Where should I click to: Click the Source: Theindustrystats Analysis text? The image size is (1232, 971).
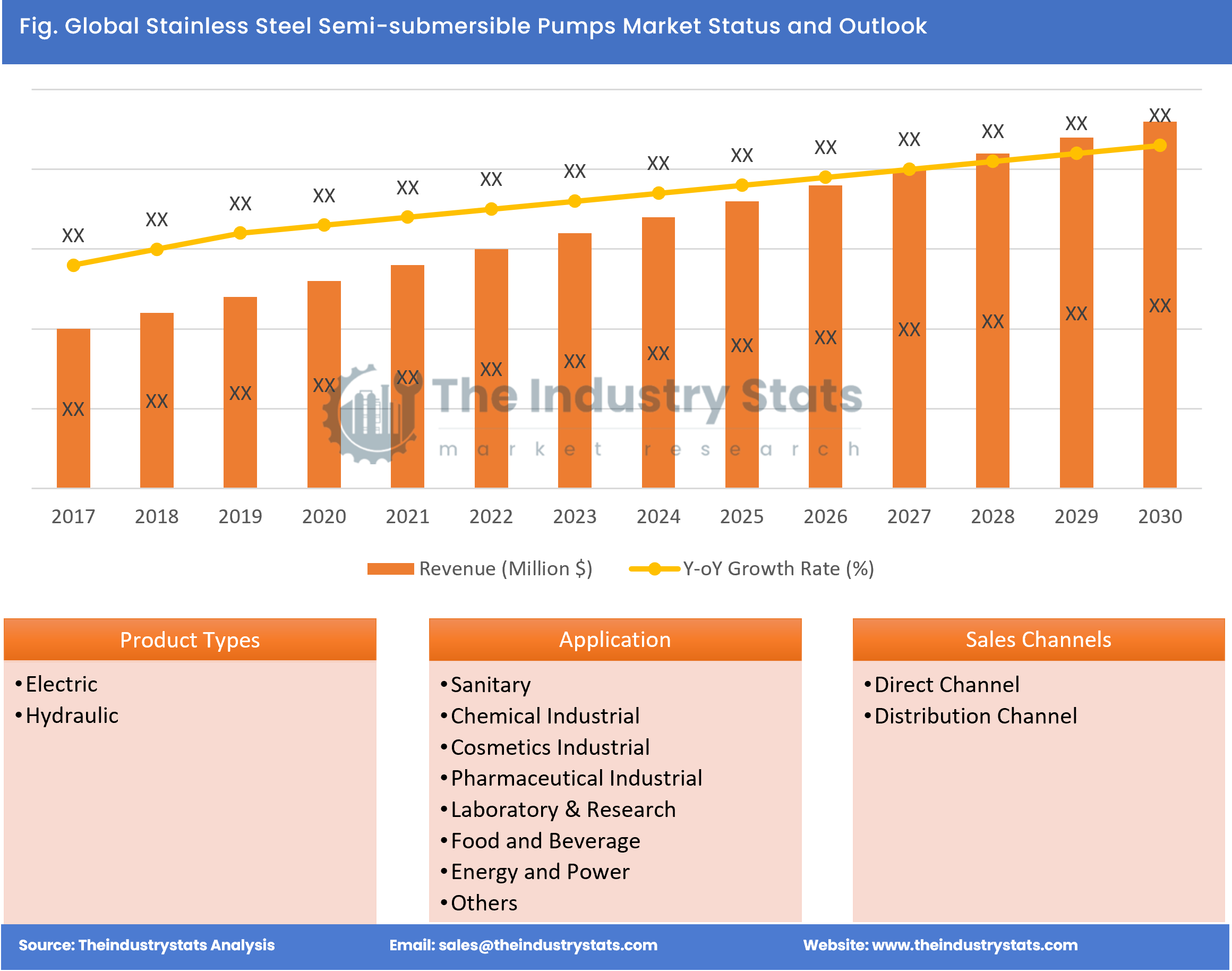[147, 946]
